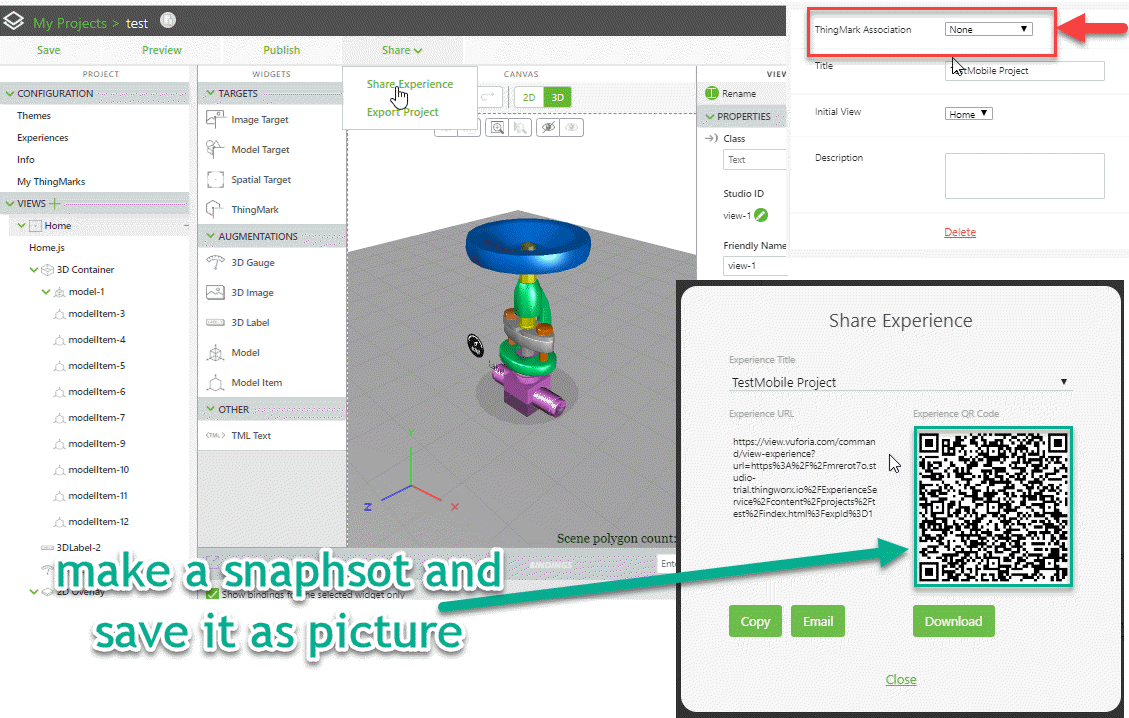Select the 3D Gauge widget icon

pyautogui.click(x=215, y=262)
